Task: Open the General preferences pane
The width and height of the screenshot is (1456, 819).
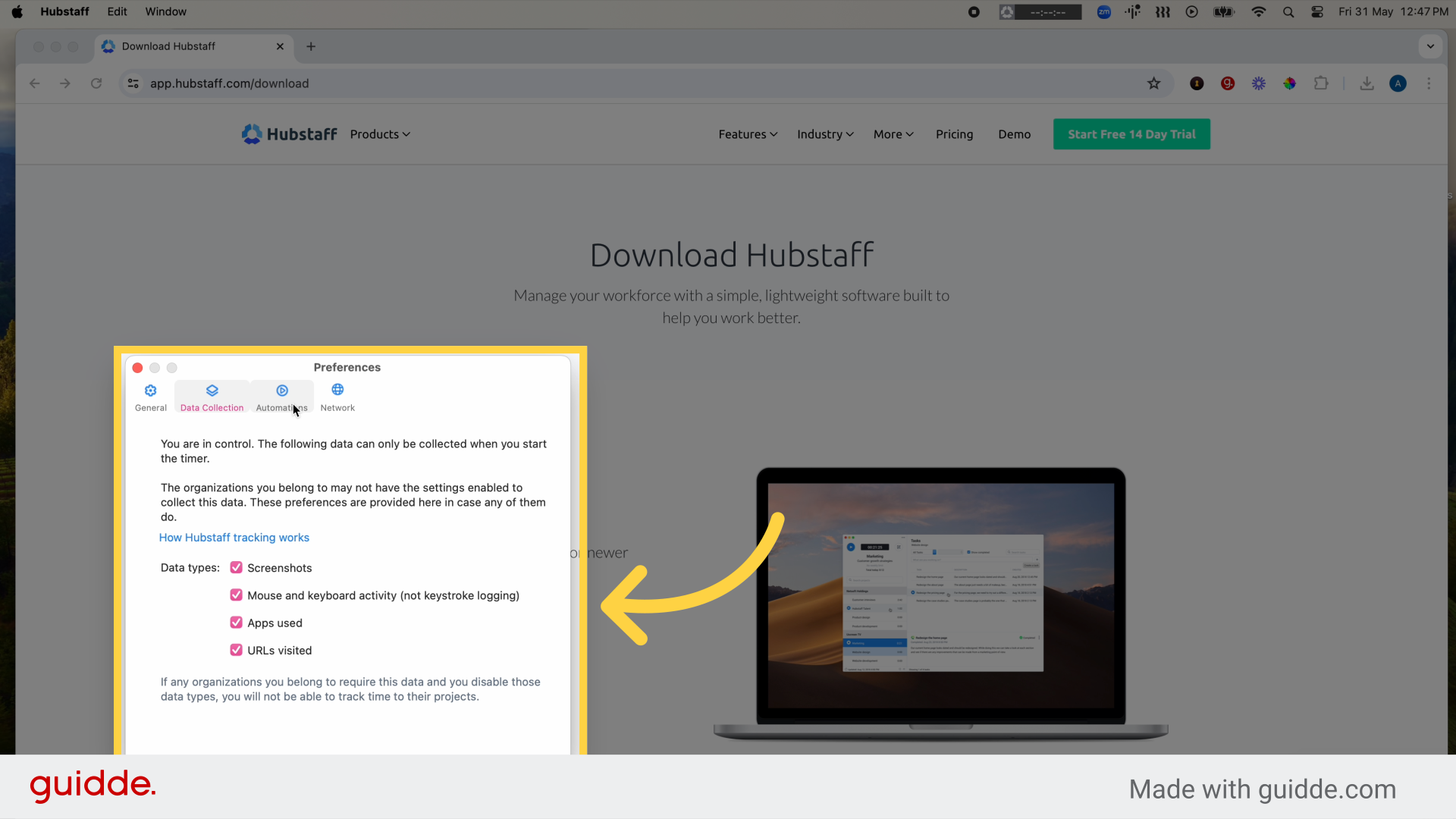Action: click(x=150, y=397)
